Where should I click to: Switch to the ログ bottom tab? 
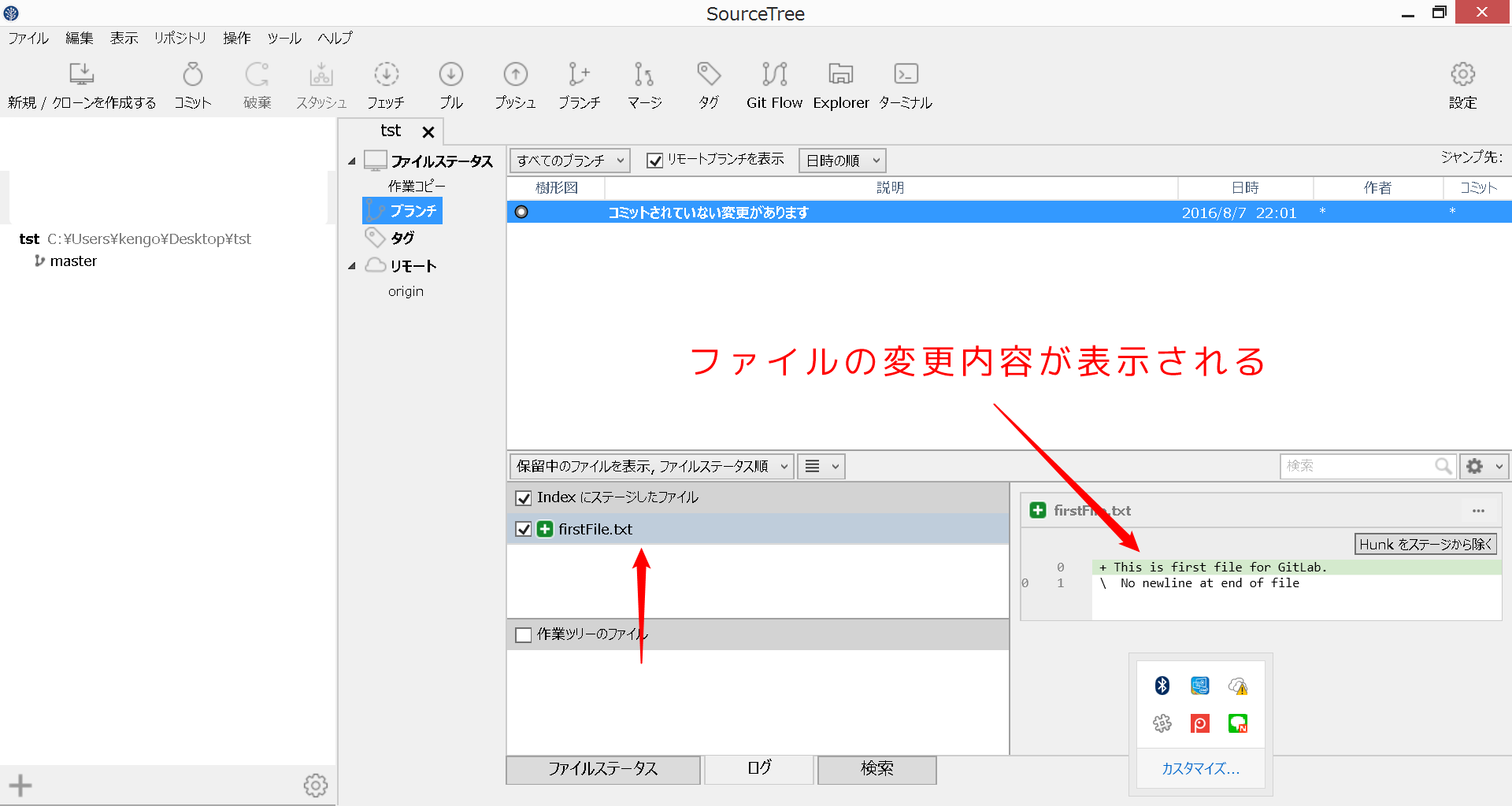coord(759,768)
